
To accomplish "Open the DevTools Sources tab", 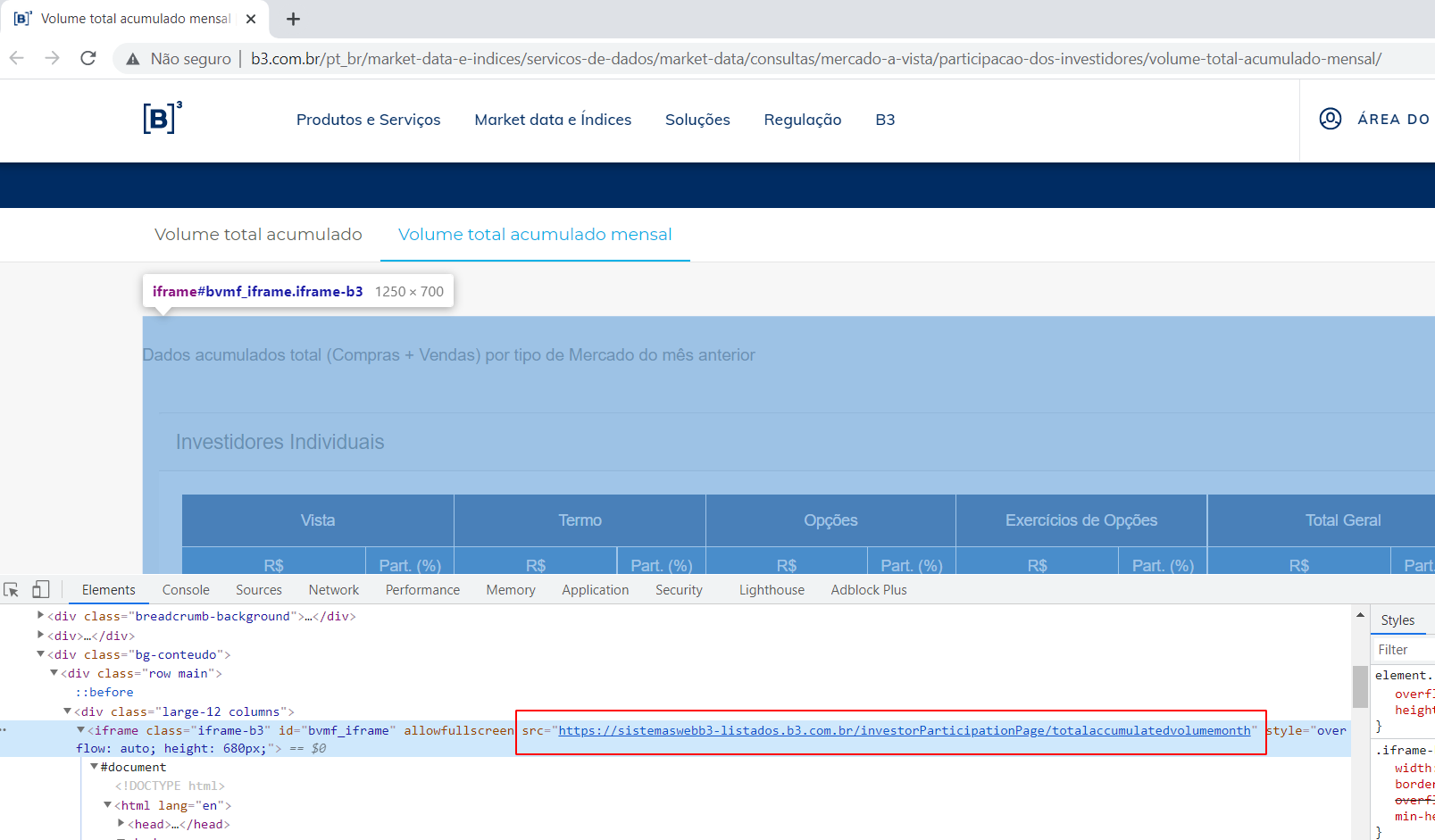I will [x=259, y=590].
